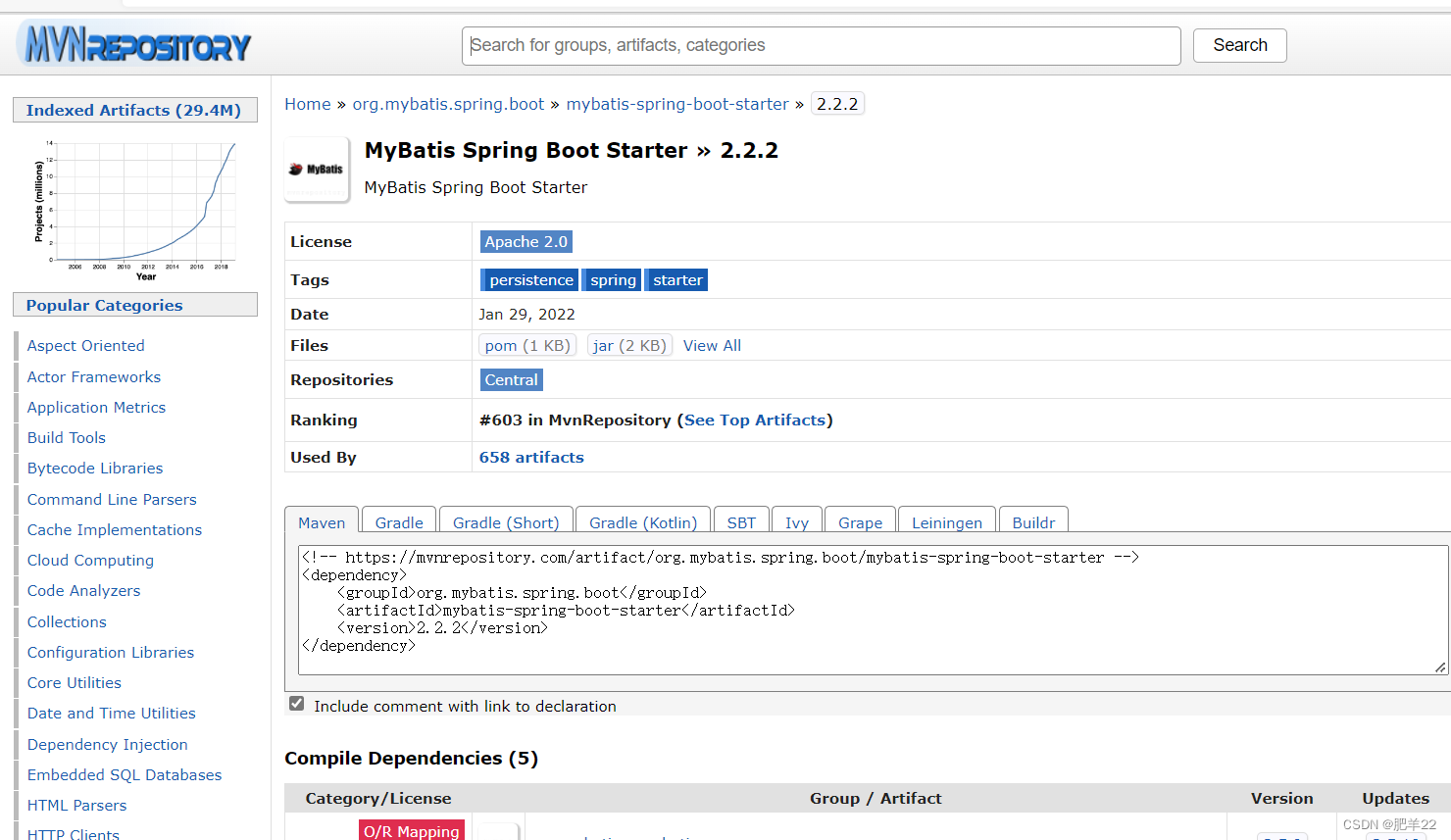Open the See Top Artifacts link
Viewport: 1451px width, 840px height.
(x=755, y=420)
